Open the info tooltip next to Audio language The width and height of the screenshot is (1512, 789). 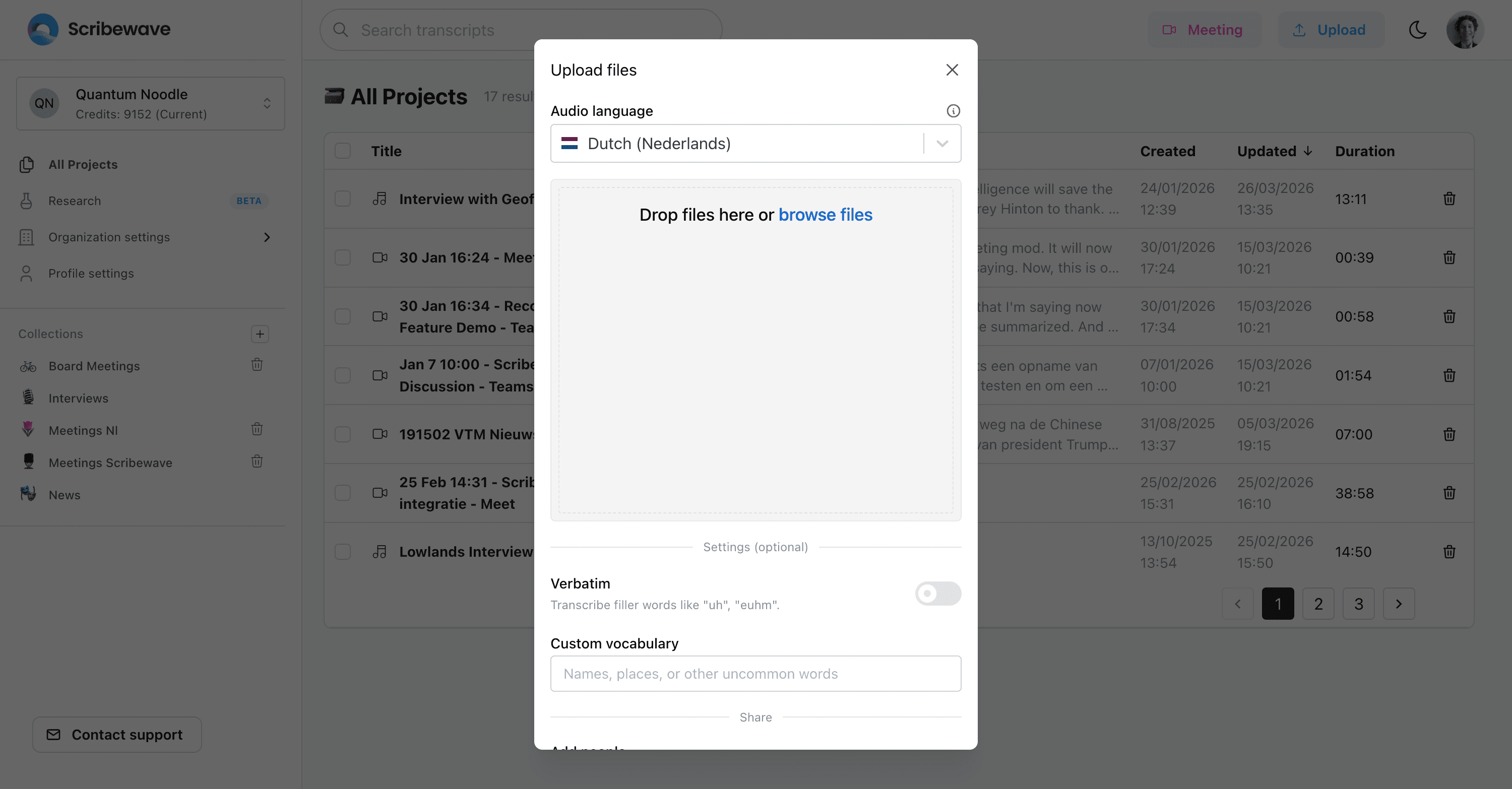pyautogui.click(x=953, y=111)
